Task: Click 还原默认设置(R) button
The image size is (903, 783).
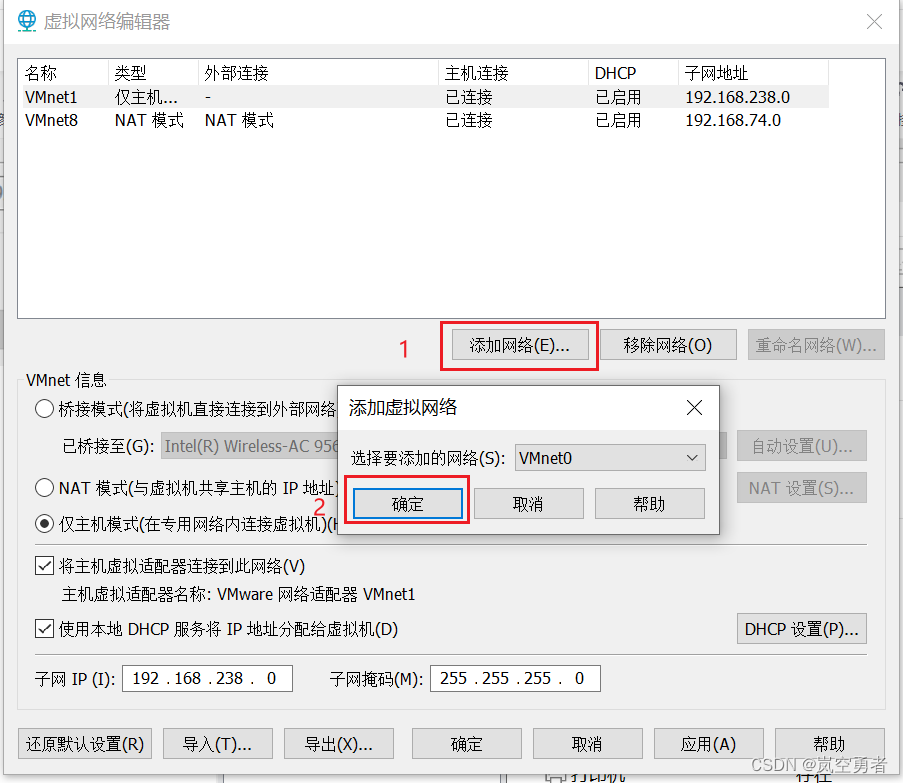Action: click(85, 744)
